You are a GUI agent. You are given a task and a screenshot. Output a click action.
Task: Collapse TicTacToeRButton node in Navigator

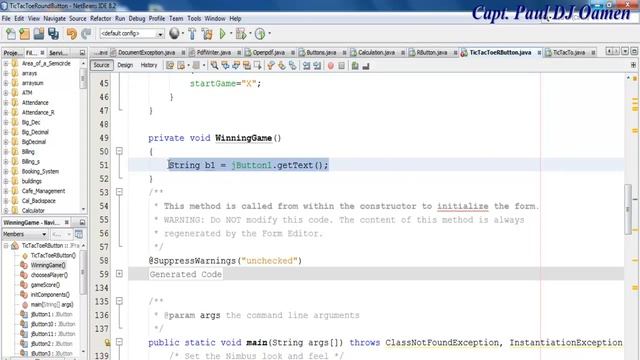tap(6, 246)
